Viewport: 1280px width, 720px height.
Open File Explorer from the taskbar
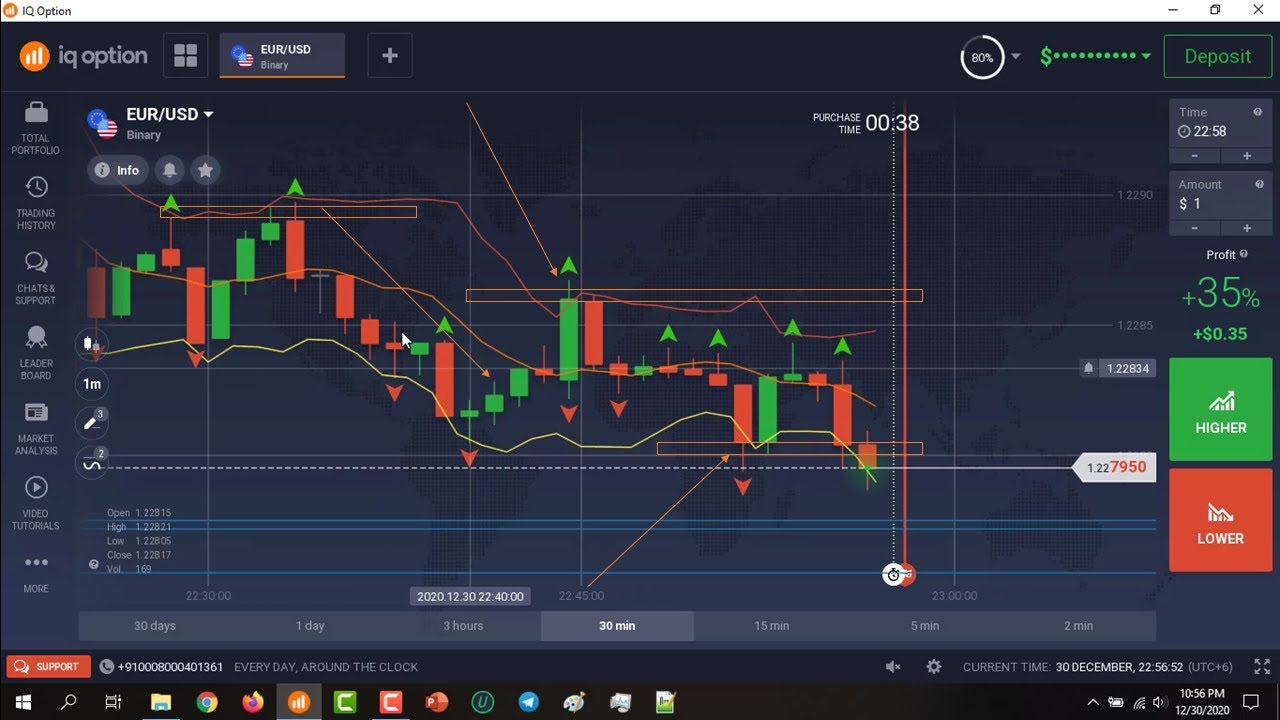coord(161,702)
